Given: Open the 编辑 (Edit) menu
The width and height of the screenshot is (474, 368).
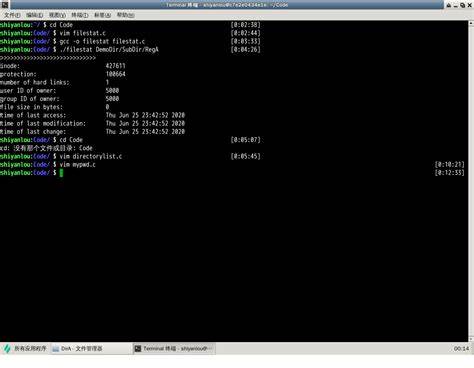Looking at the screenshot, I should click(35, 15).
